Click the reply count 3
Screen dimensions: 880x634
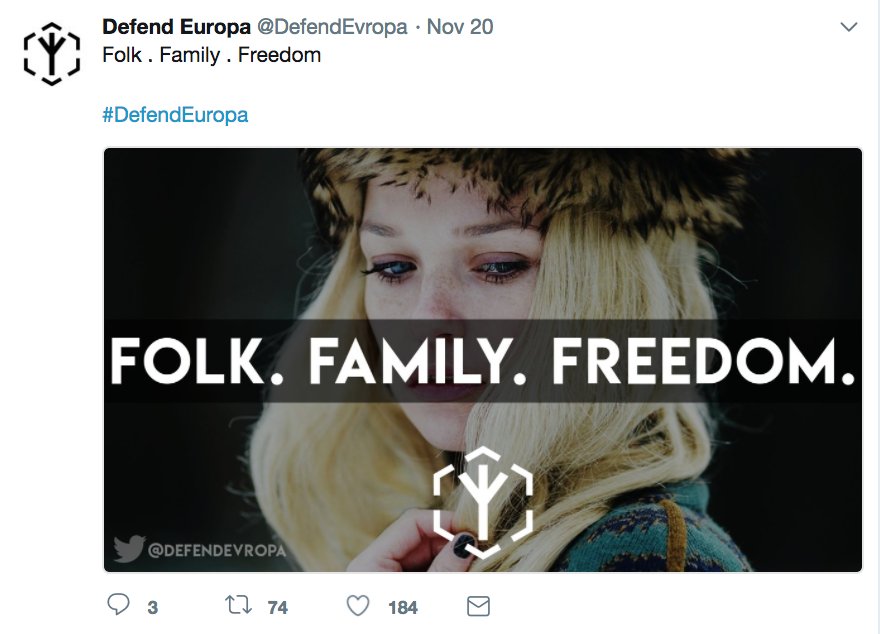pyautogui.click(x=153, y=607)
